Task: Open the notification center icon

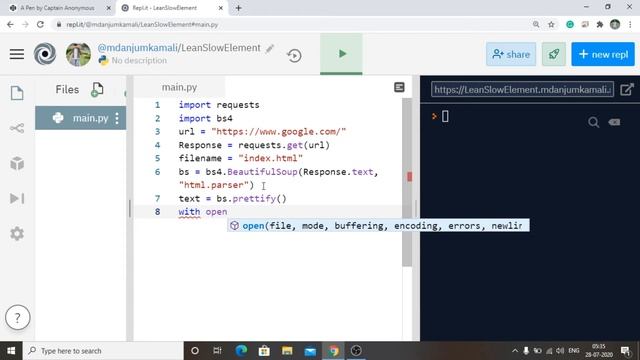Action: tap(625, 351)
